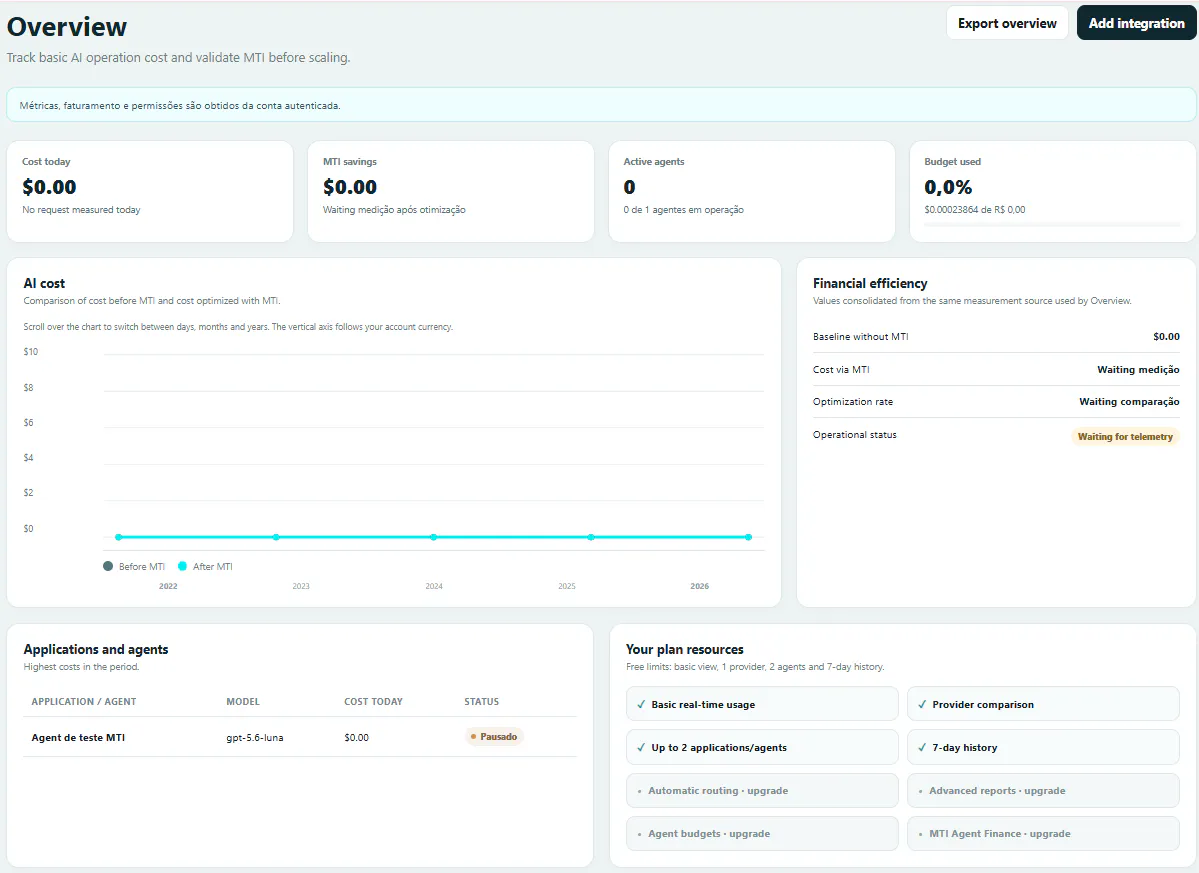Select the Active agents card
This screenshot has width=1199, height=873.
click(x=752, y=191)
